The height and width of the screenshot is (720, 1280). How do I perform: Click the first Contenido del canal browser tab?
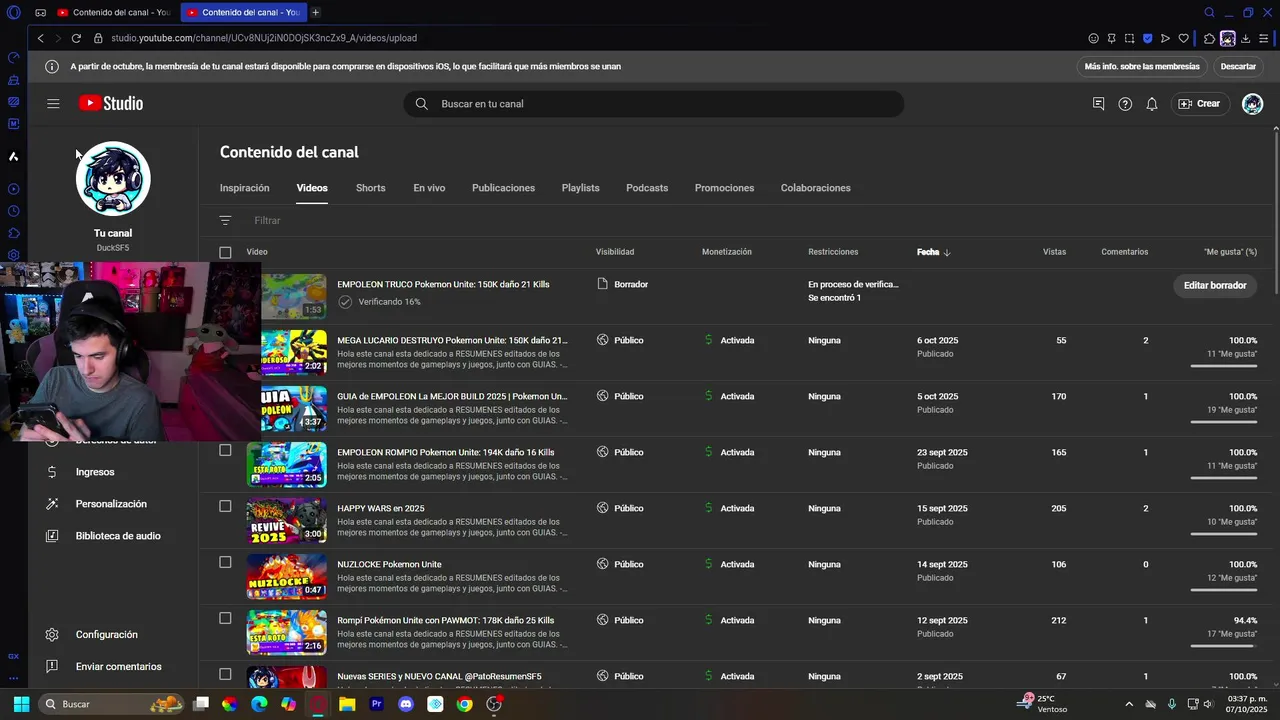[x=113, y=12]
